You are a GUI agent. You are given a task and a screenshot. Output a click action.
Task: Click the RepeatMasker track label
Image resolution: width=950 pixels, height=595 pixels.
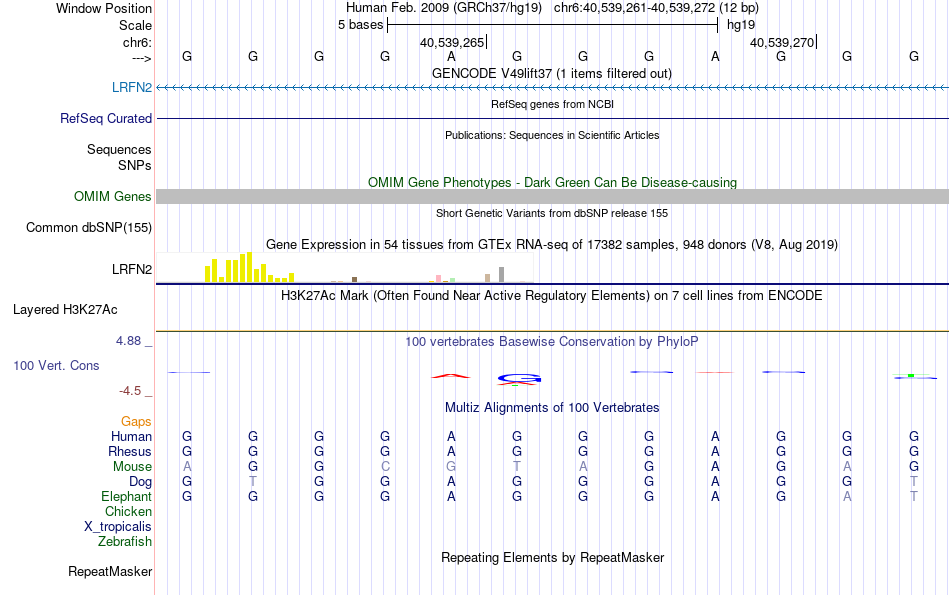click(x=110, y=571)
